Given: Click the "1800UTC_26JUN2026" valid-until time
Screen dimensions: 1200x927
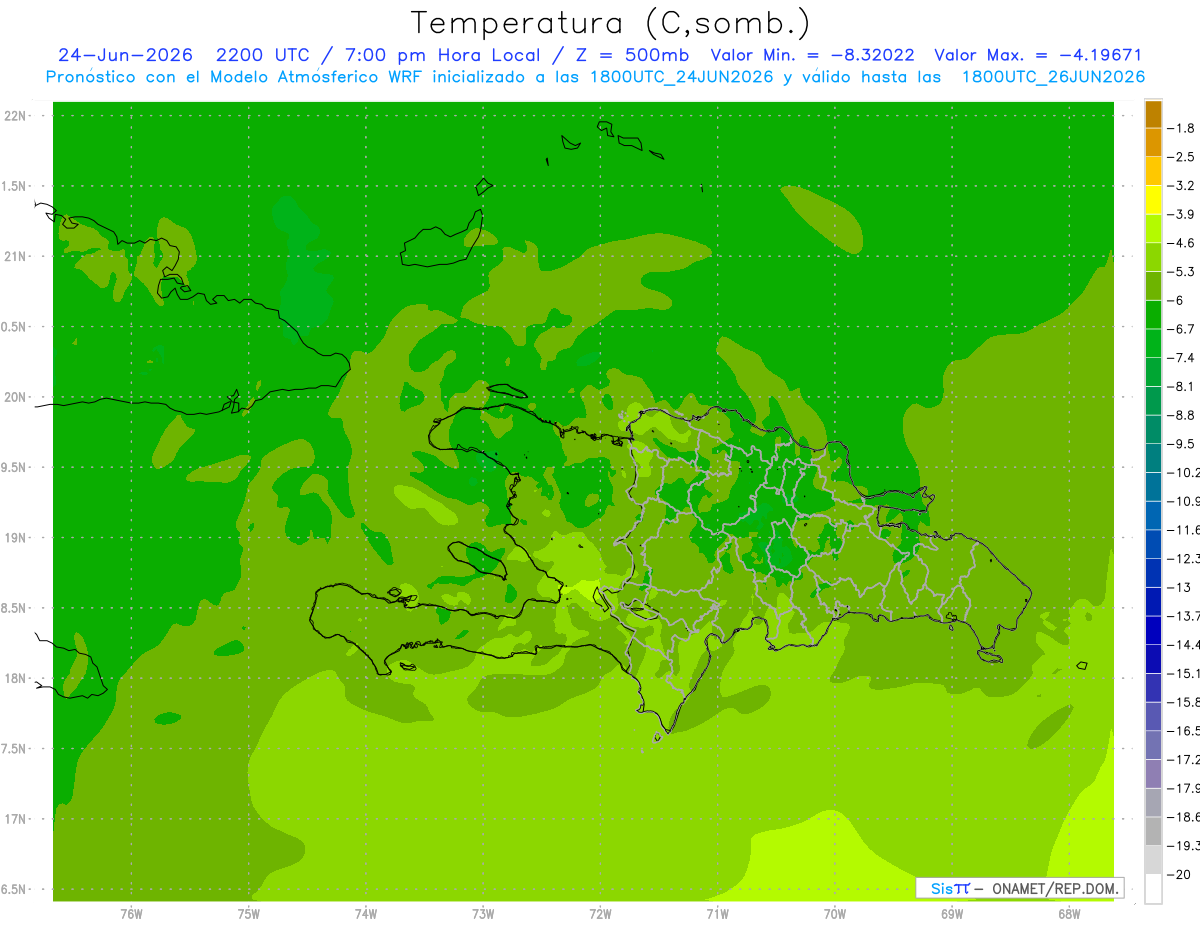Looking at the screenshot, I should (1053, 77).
